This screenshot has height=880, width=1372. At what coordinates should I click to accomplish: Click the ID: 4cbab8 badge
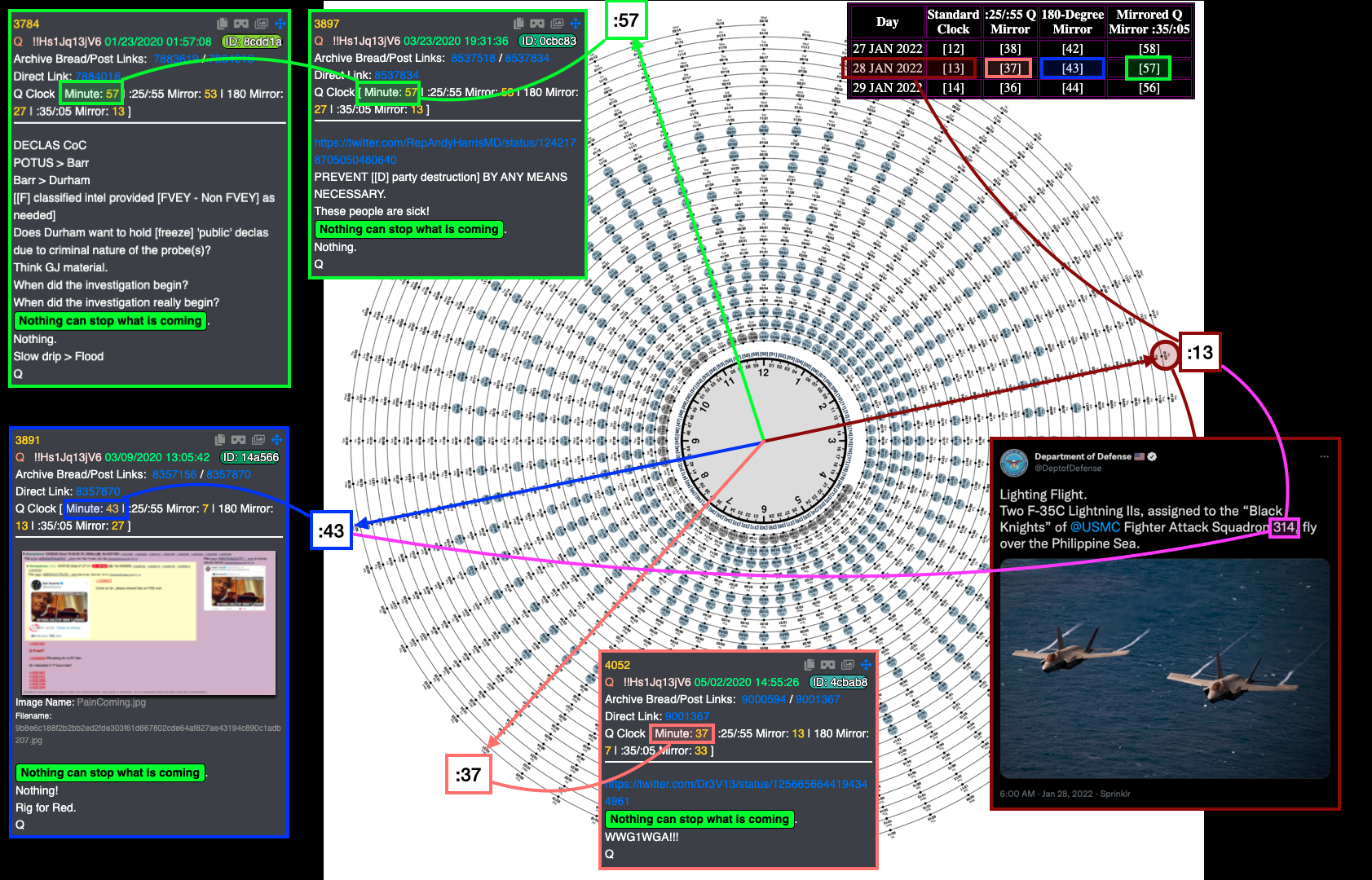click(839, 682)
